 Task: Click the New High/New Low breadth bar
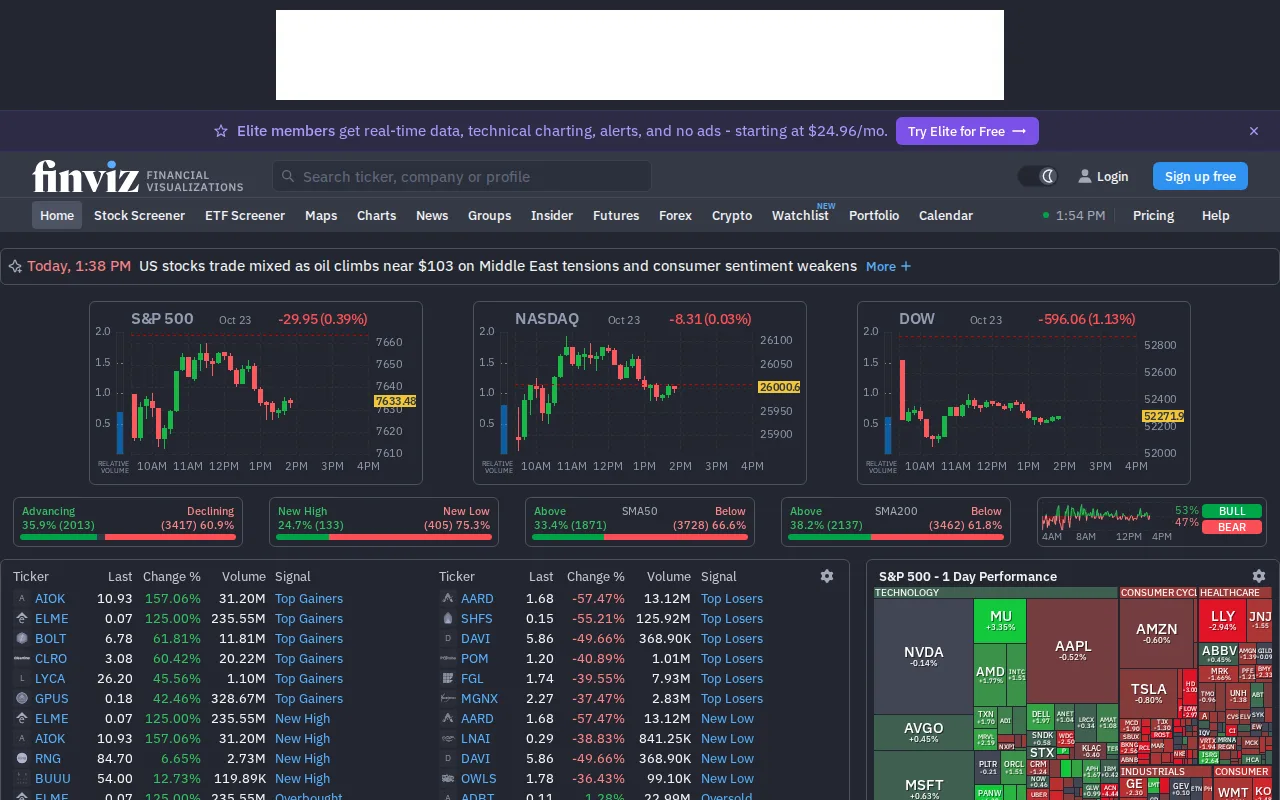tap(384, 523)
